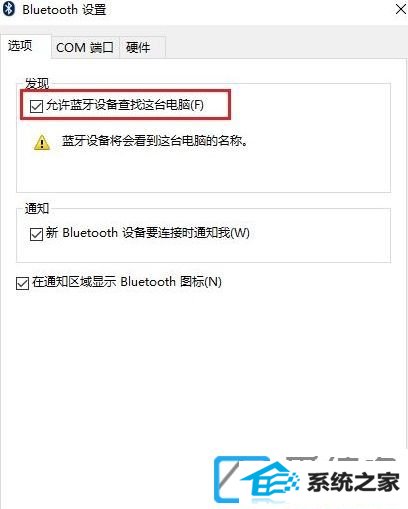Toggle checkbox box for 新 Bluetooth 设备要连接时通知我
The image size is (408, 509).
tap(36, 234)
